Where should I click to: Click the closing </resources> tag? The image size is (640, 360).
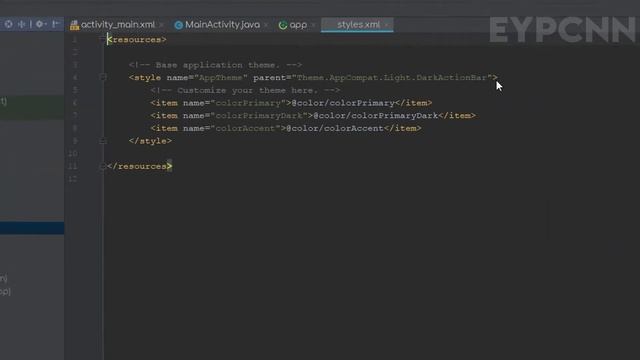pyautogui.click(x=140, y=166)
